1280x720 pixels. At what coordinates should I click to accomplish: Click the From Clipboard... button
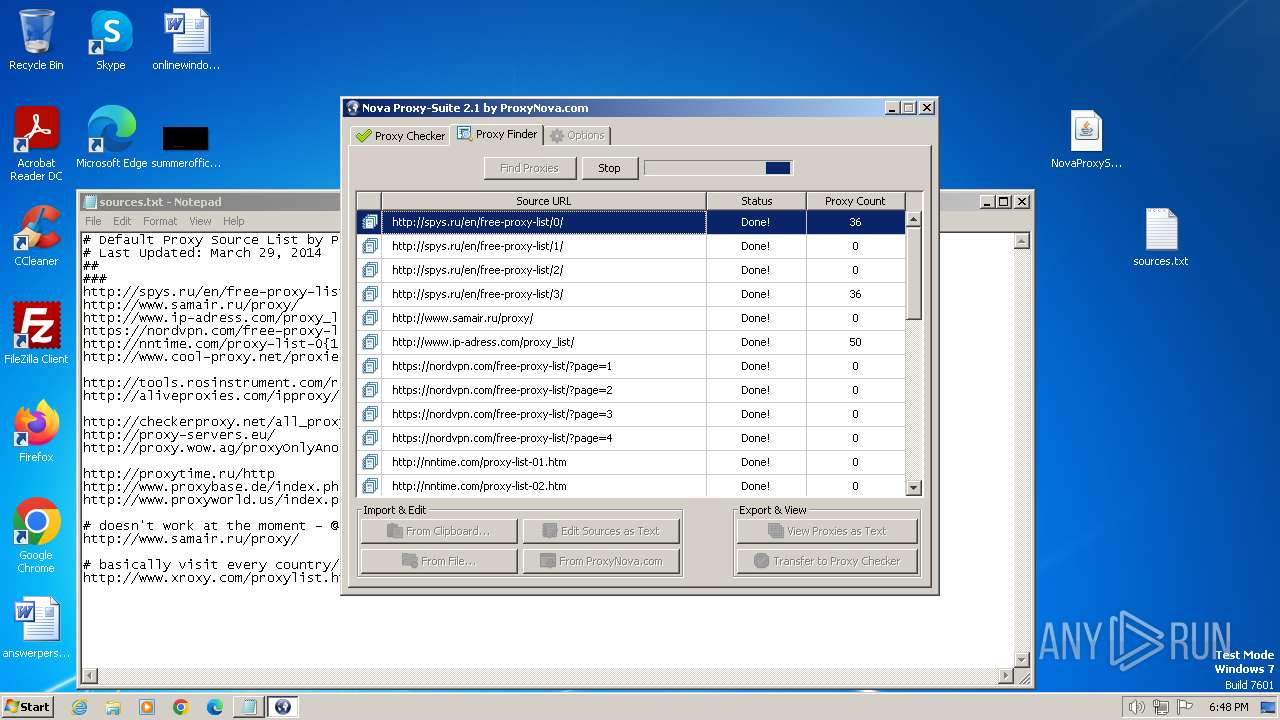pyautogui.click(x=439, y=531)
